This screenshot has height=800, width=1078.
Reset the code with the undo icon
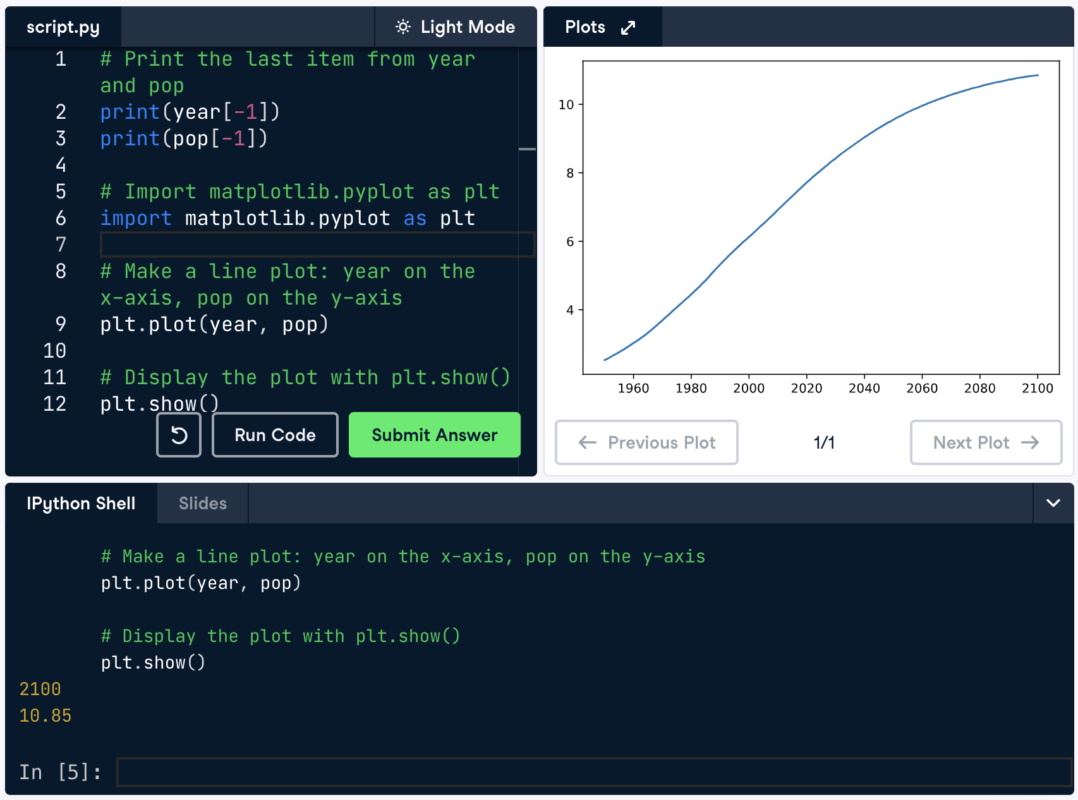coord(179,435)
